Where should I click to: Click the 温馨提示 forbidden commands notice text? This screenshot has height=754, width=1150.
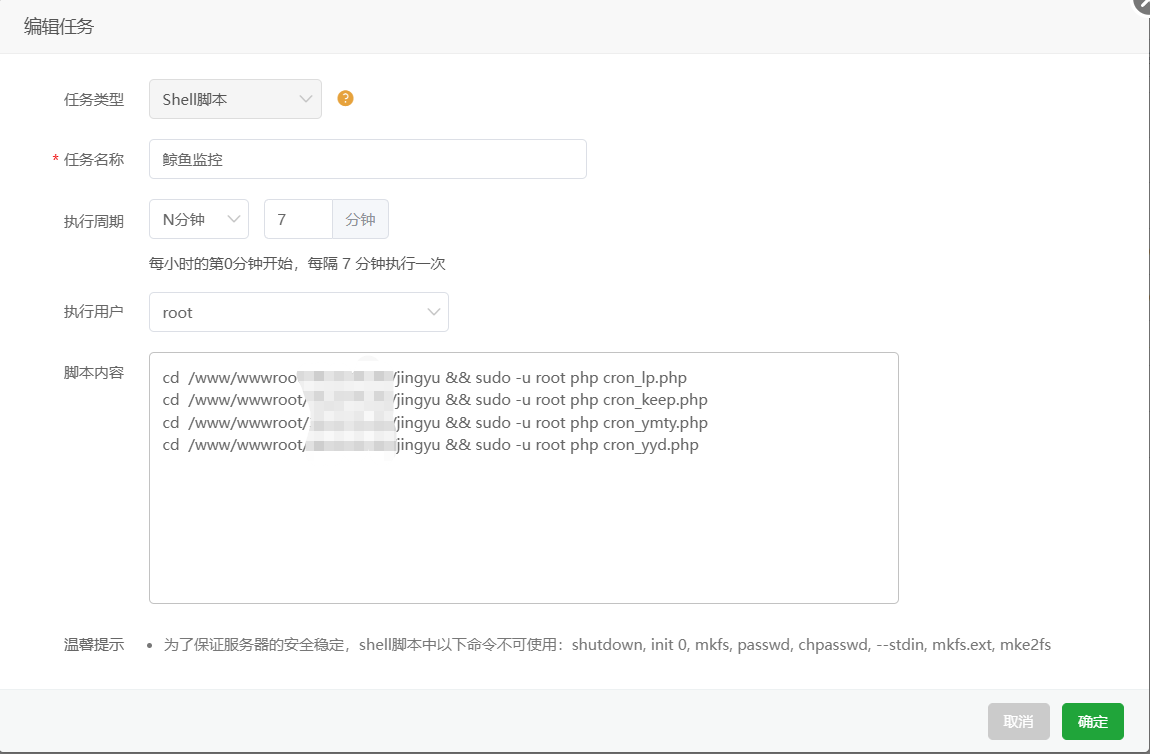pos(607,645)
